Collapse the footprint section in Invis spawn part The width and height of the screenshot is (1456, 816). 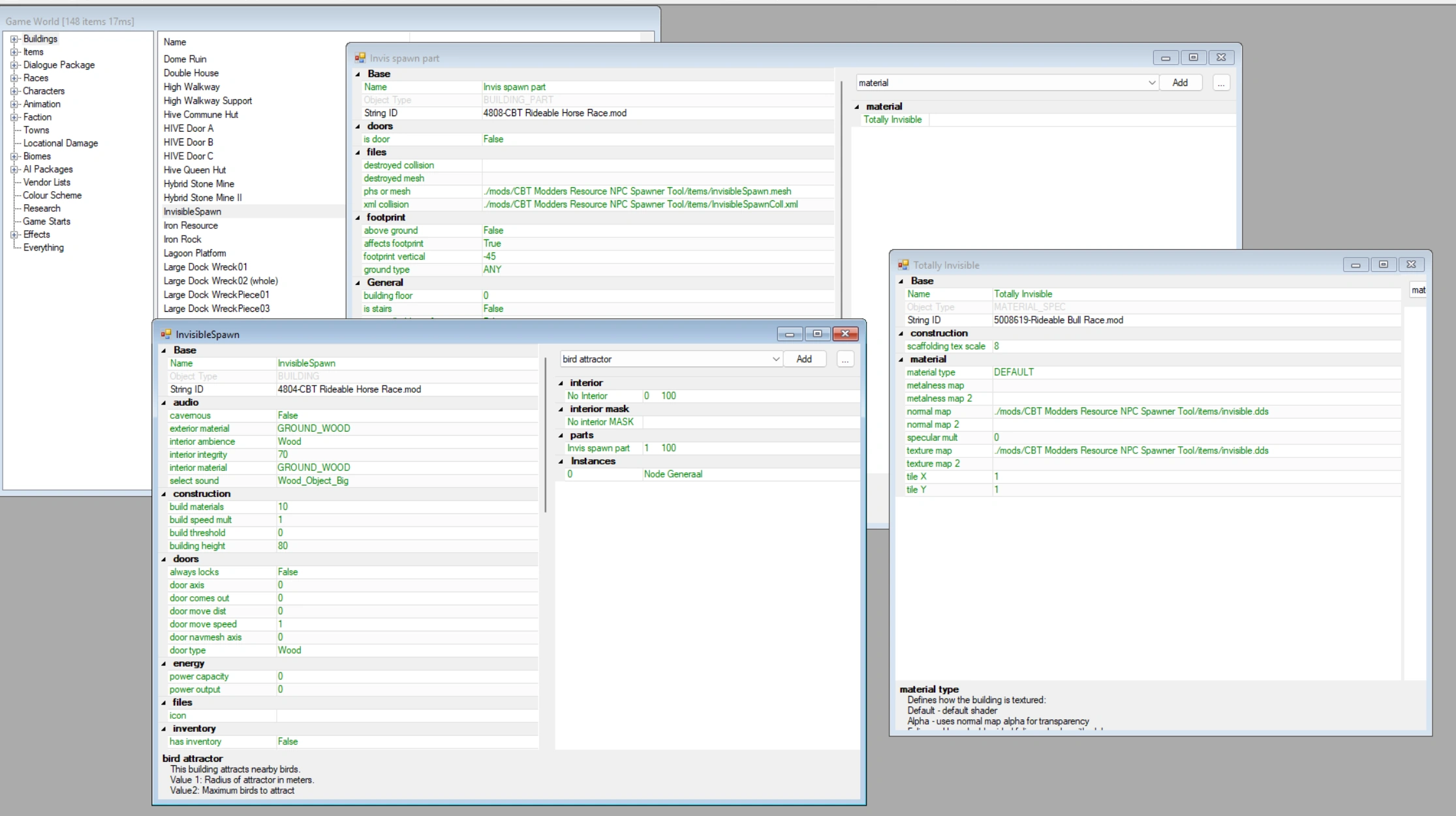(358, 218)
